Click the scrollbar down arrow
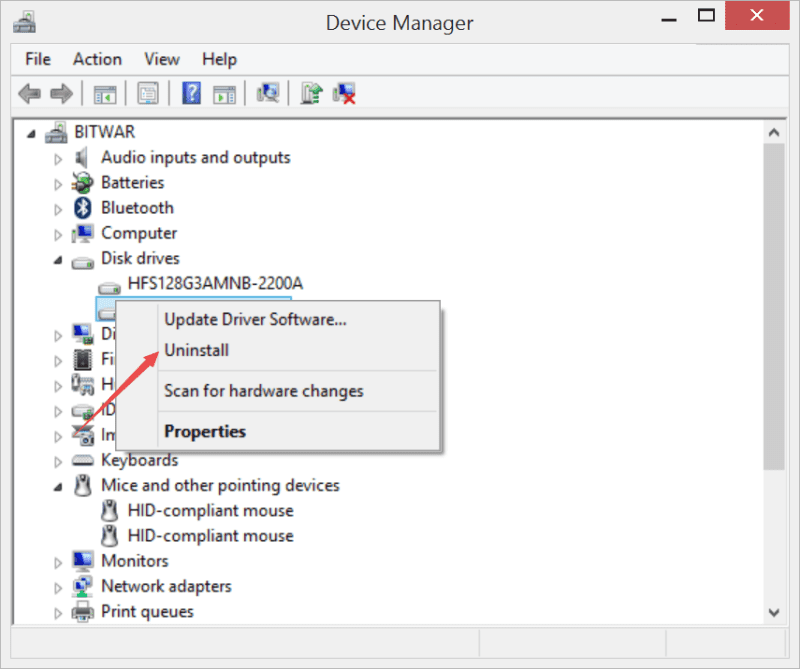The width and height of the screenshot is (800, 669). (774, 612)
